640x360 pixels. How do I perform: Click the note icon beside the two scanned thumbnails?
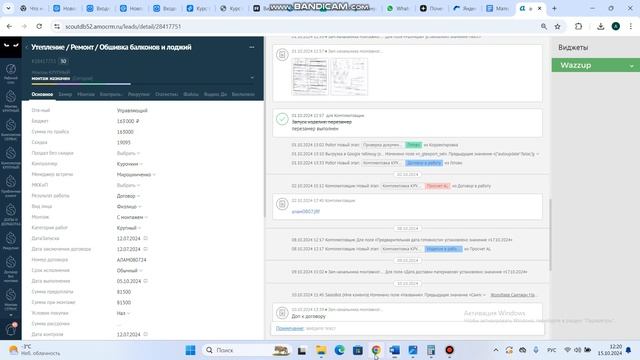(282, 55)
